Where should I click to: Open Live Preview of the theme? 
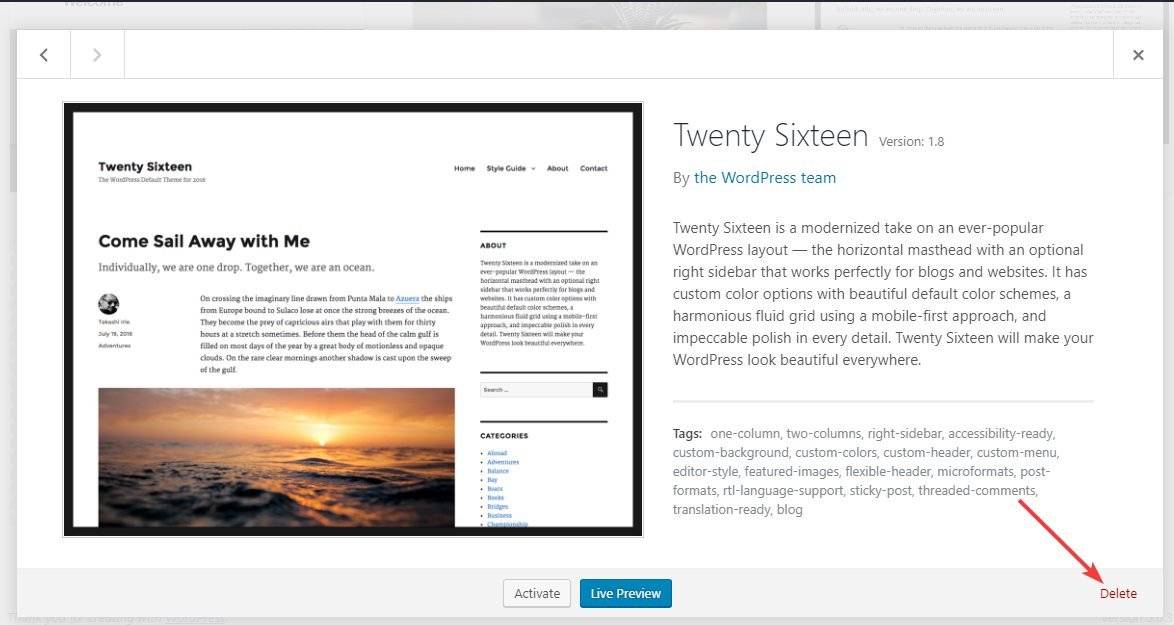626,593
